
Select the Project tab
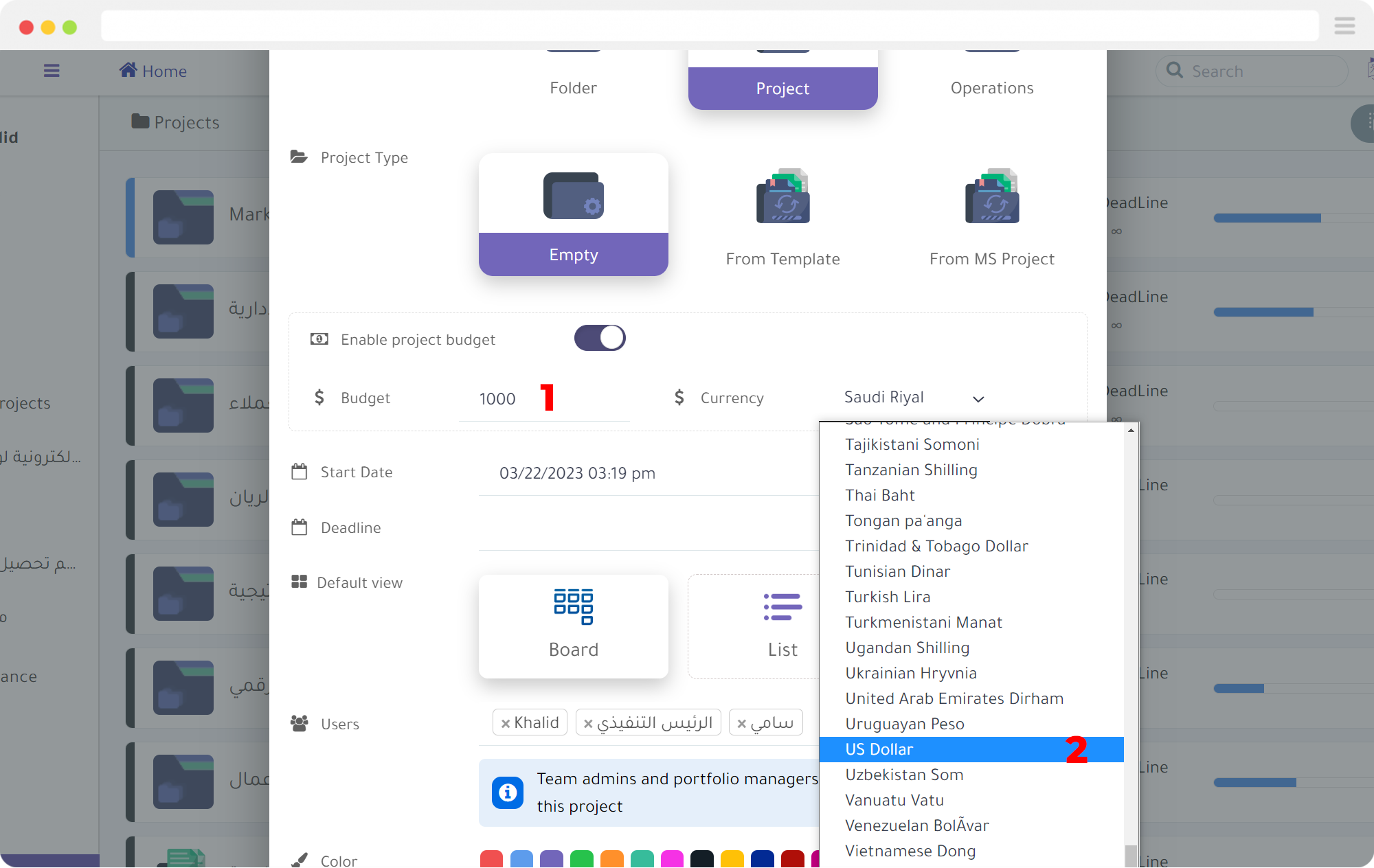pos(782,89)
